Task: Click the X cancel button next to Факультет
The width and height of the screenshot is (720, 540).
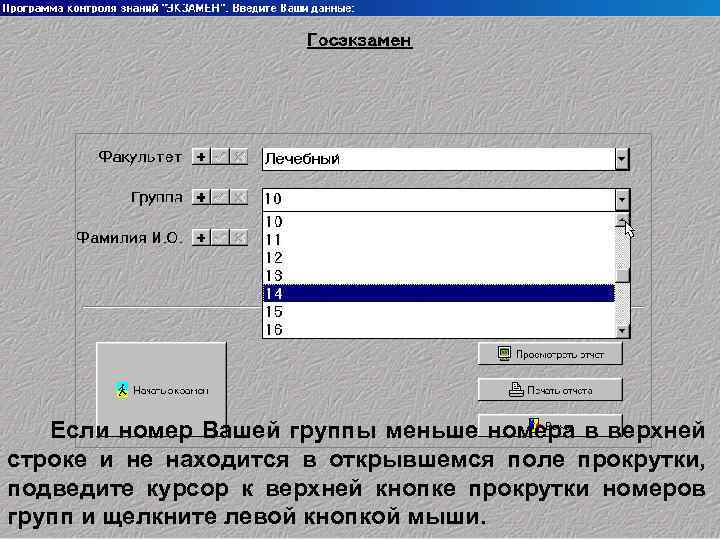Action: (239, 157)
